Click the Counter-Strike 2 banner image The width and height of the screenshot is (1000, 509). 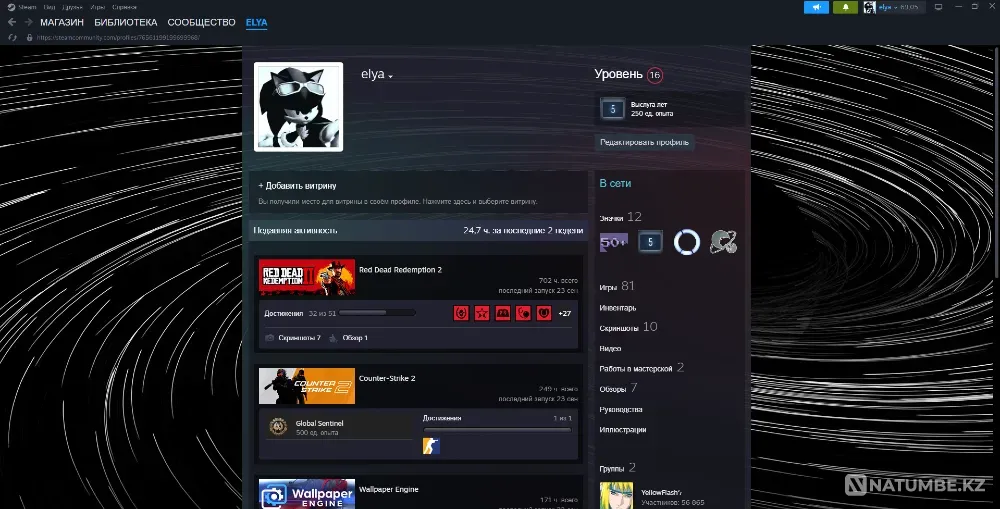coord(307,386)
